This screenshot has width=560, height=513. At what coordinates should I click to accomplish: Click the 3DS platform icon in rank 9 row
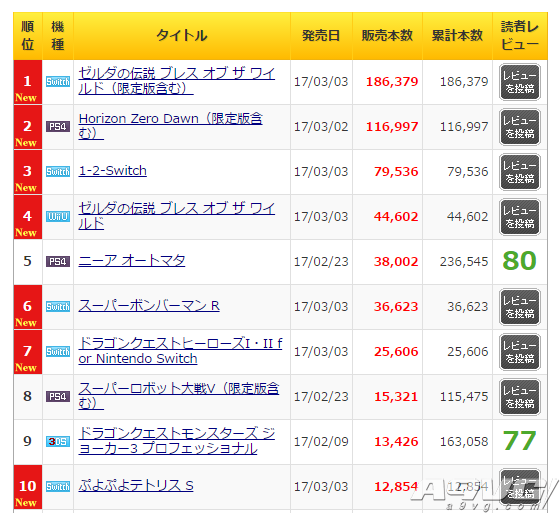point(58,442)
